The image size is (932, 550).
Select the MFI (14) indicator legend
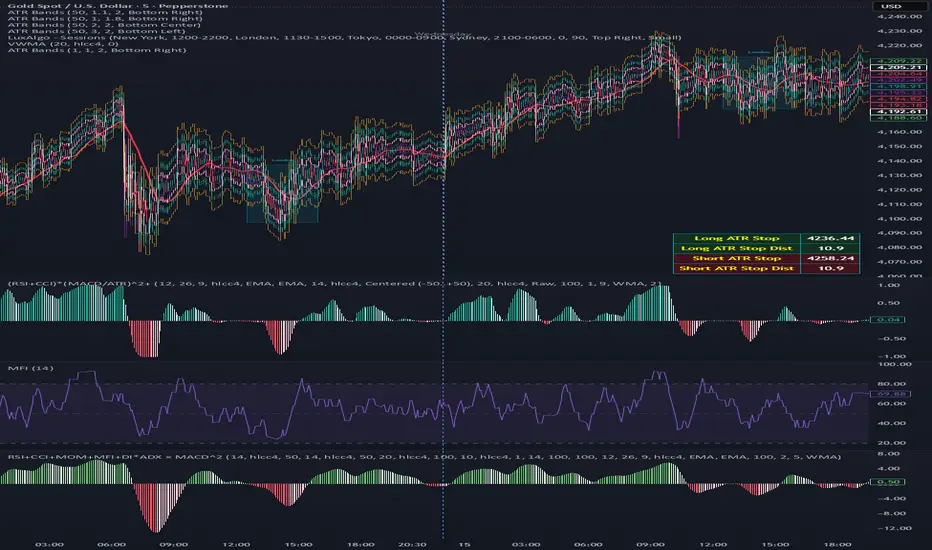click(30, 368)
